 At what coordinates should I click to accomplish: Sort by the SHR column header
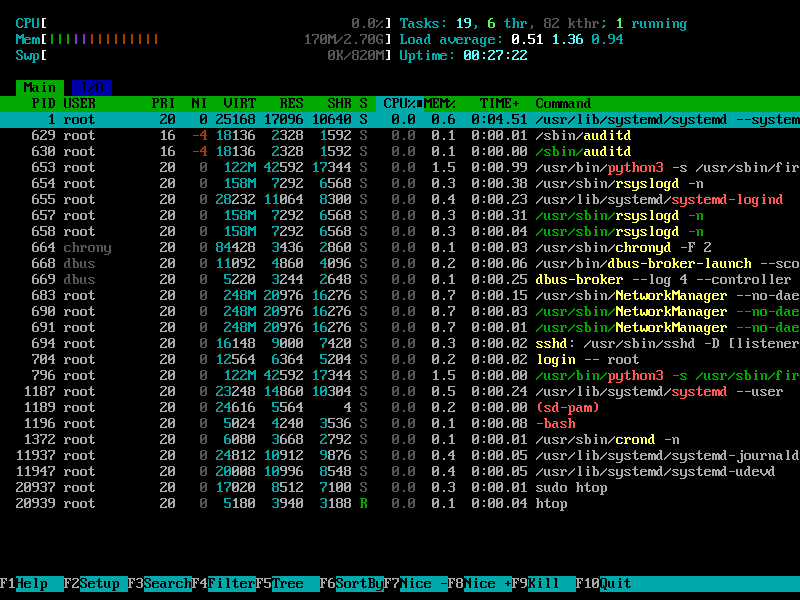[339, 104]
